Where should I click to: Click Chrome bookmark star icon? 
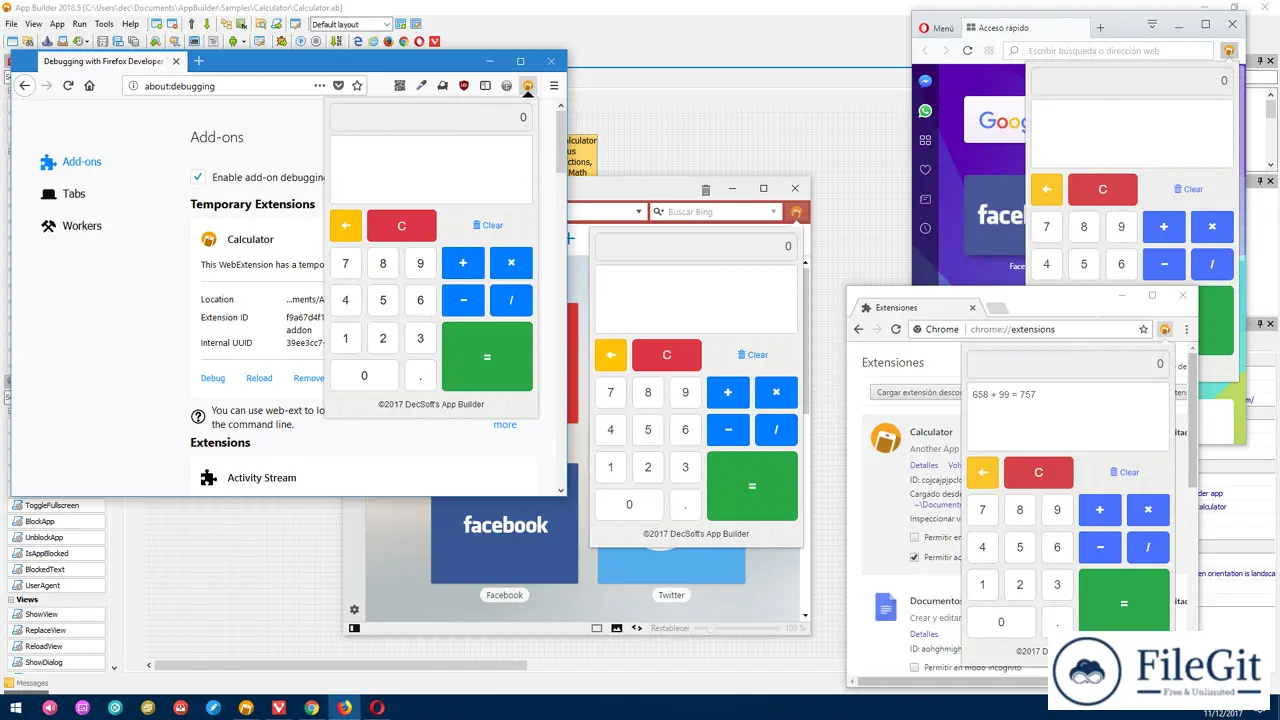[1144, 329]
